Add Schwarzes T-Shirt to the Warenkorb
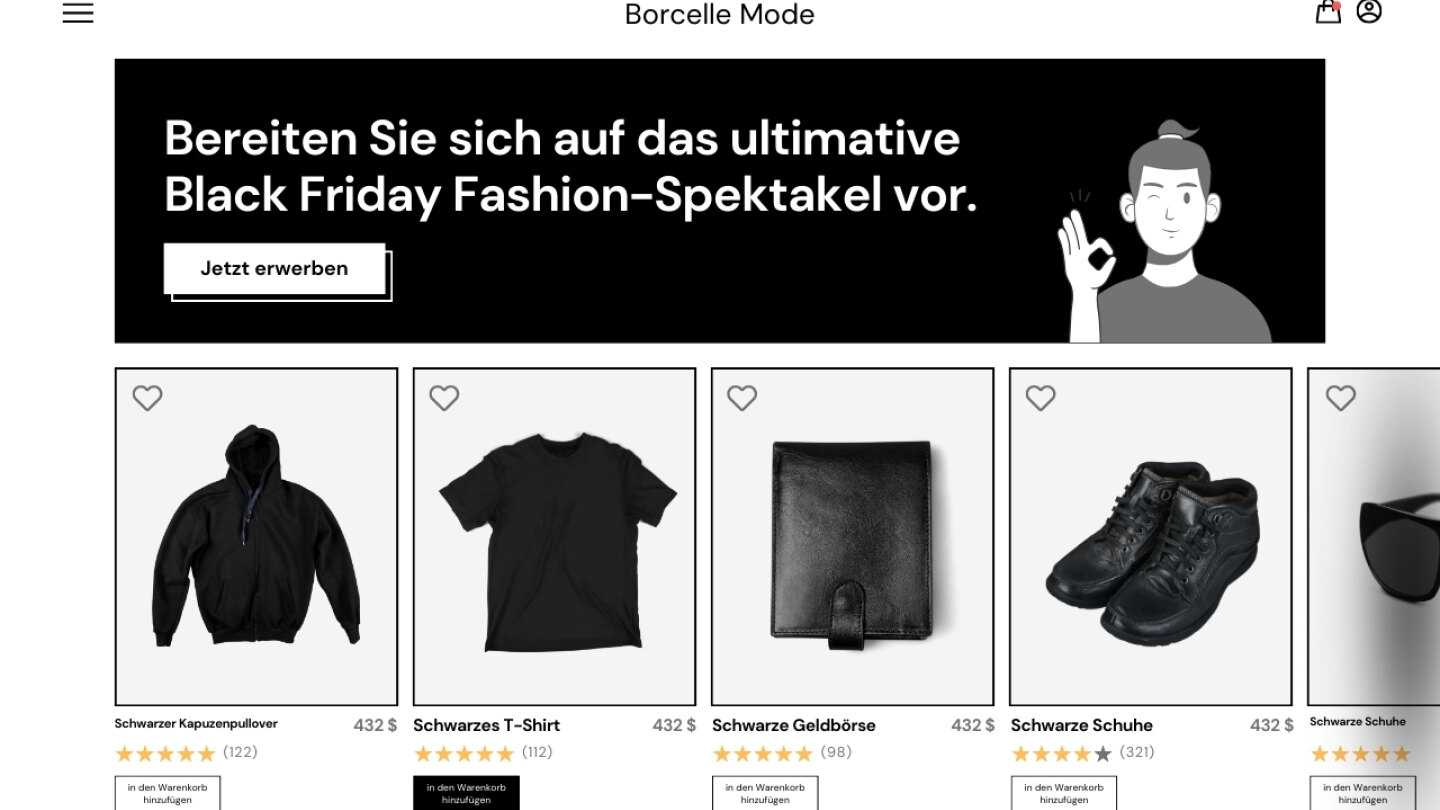 point(466,793)
